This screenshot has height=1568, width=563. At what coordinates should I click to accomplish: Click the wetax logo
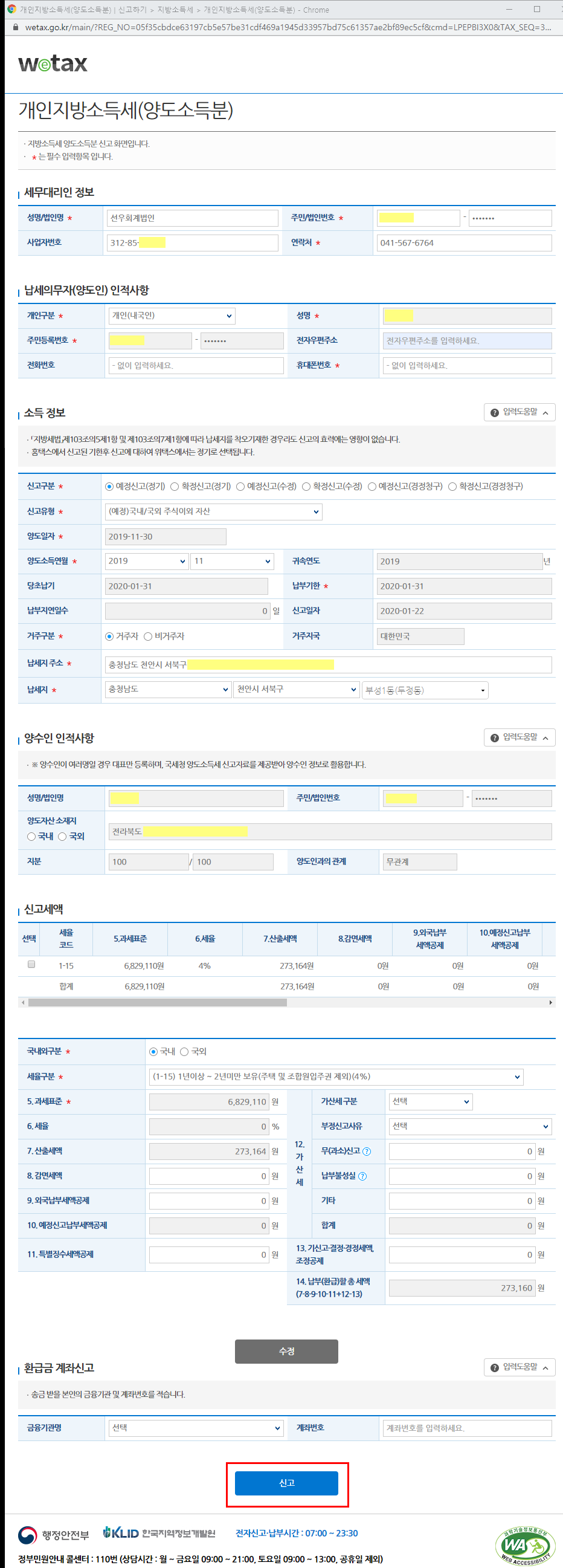[x=53, y=63]
